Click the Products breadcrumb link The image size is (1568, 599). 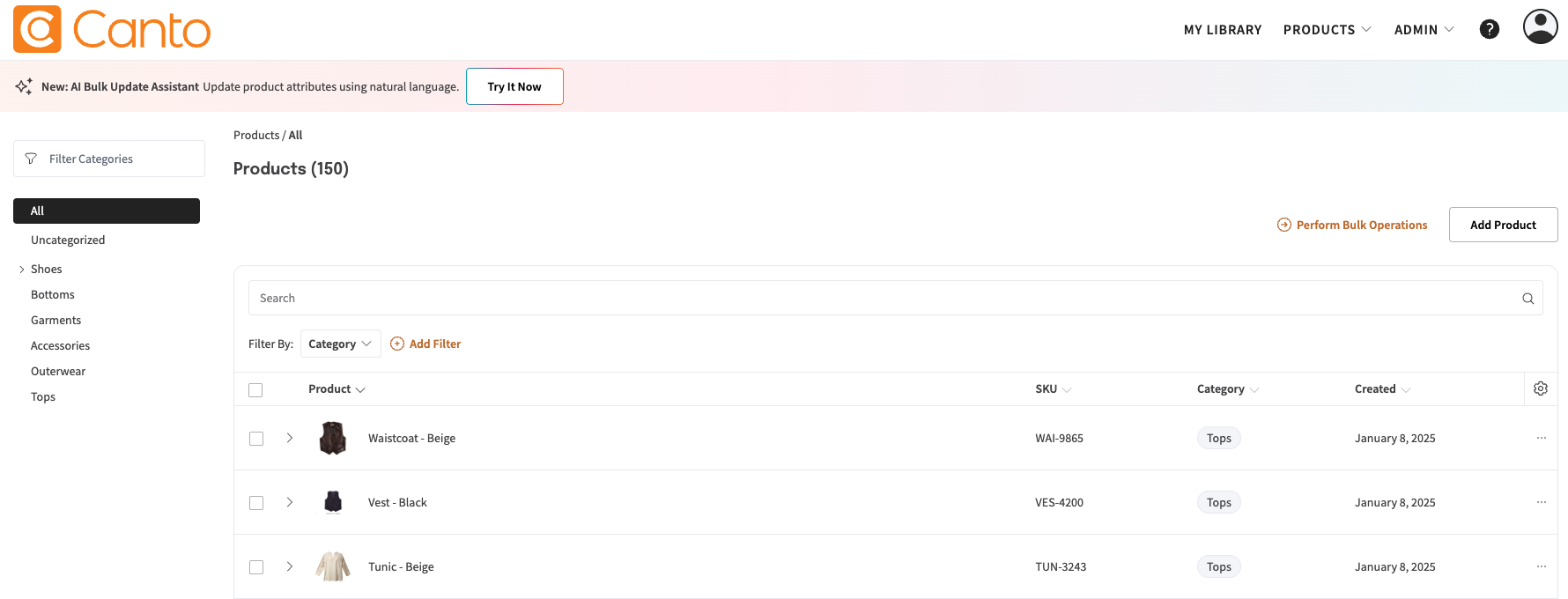(x=256, y=135)
